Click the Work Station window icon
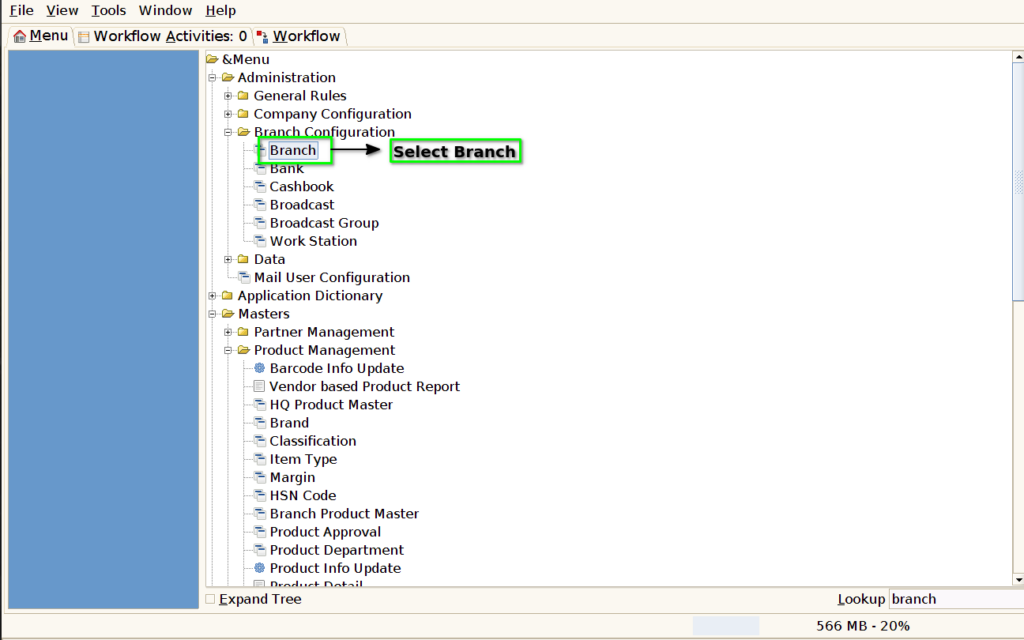 point(259,241)
